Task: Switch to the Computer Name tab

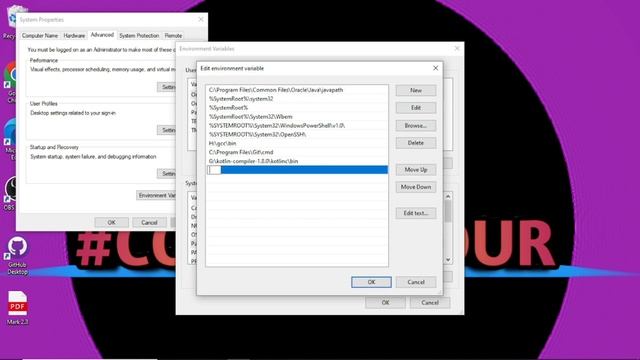Action: 40,36
